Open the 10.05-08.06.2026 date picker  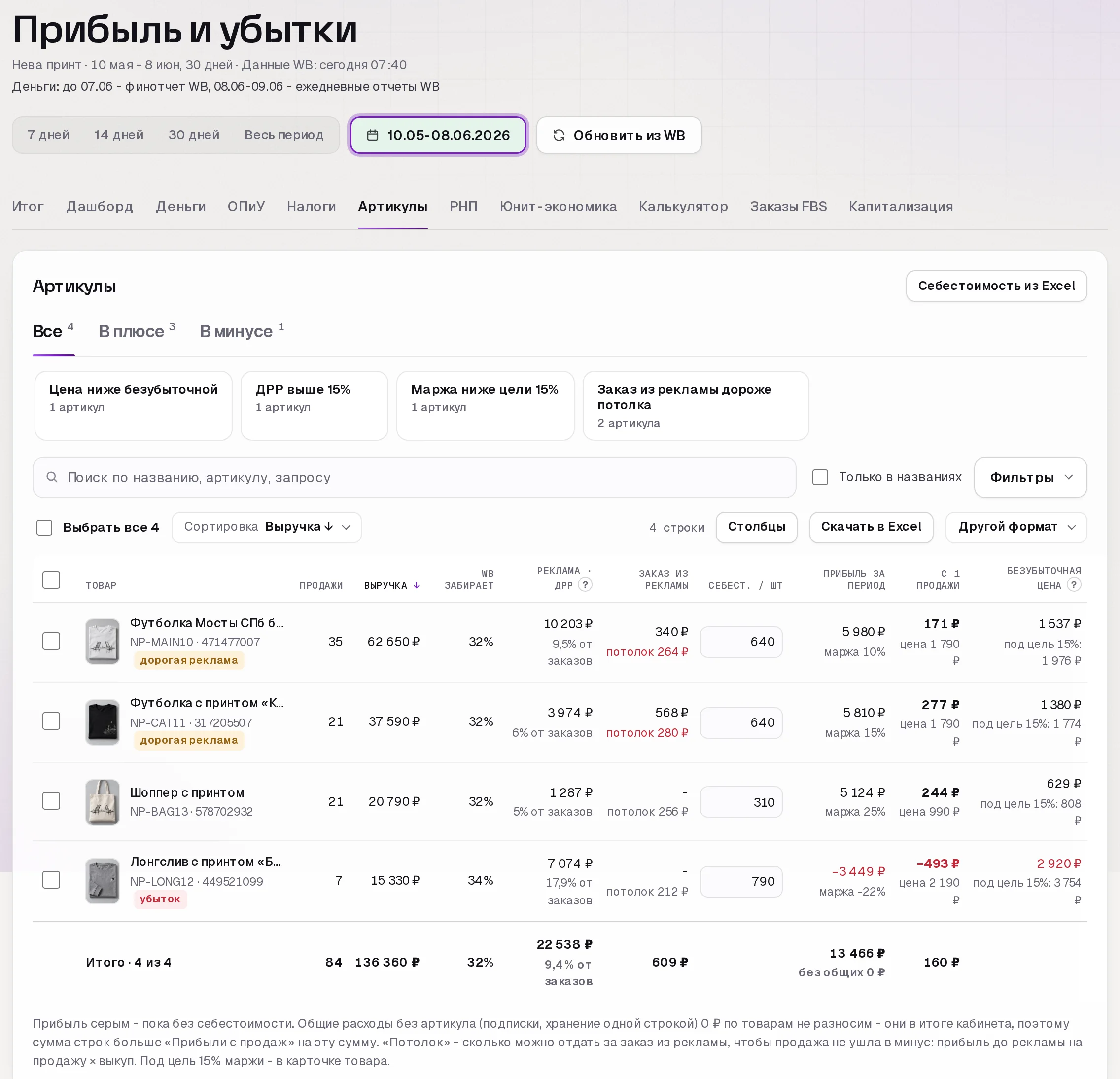coord(438,136)
